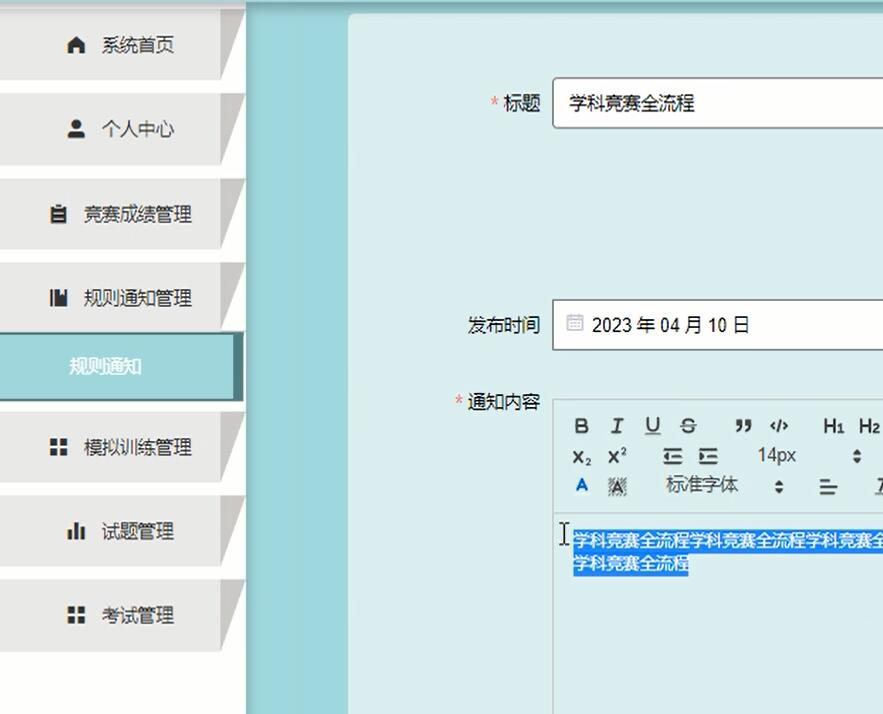Switch to 试题管理 in the sidebar
This screenshot has width=883, height=714.
pyautogui.click(x=120, y=532)
